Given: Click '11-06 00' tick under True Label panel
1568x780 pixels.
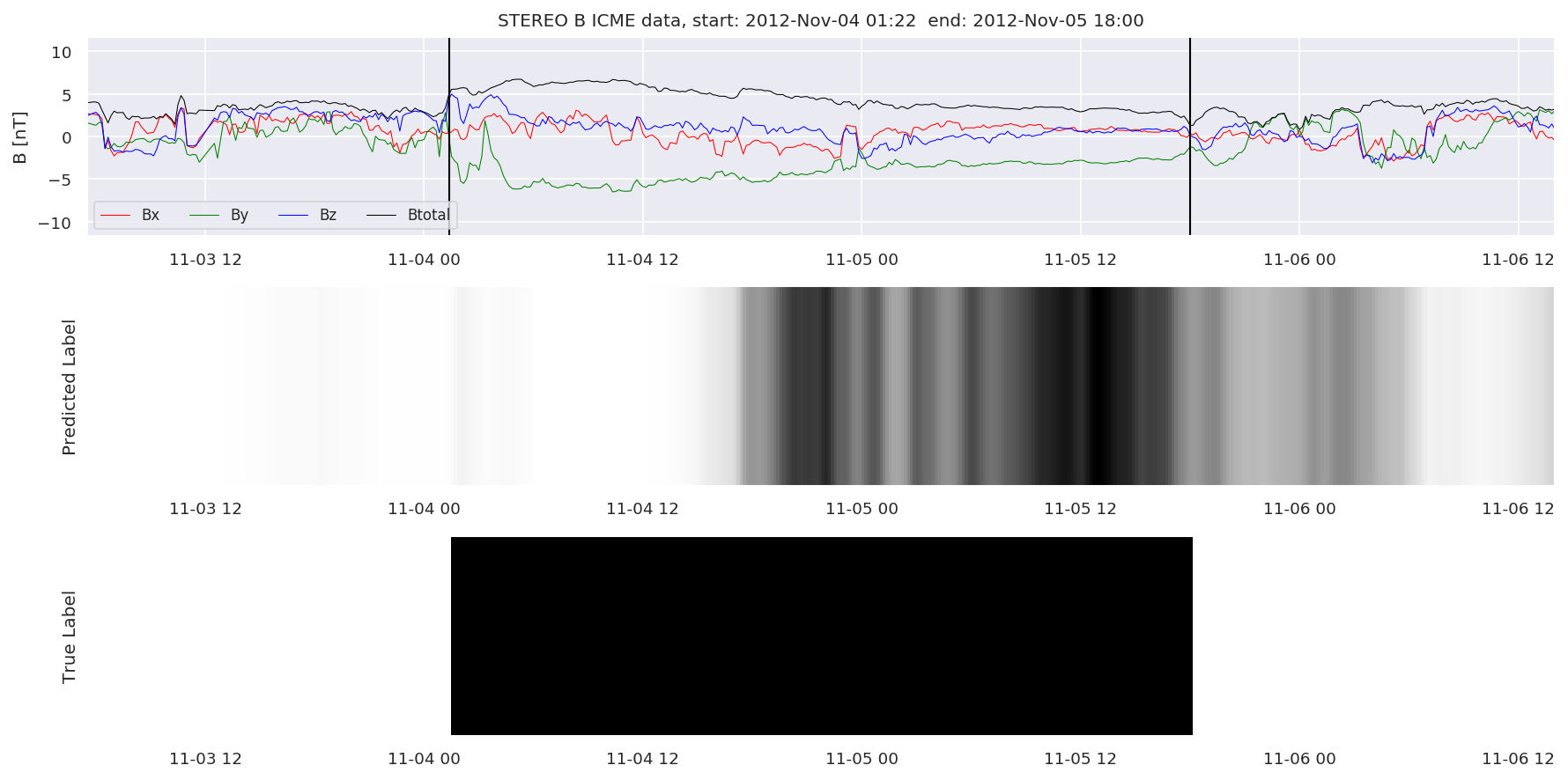Looking at the screenshot, I should point(1299,759).
